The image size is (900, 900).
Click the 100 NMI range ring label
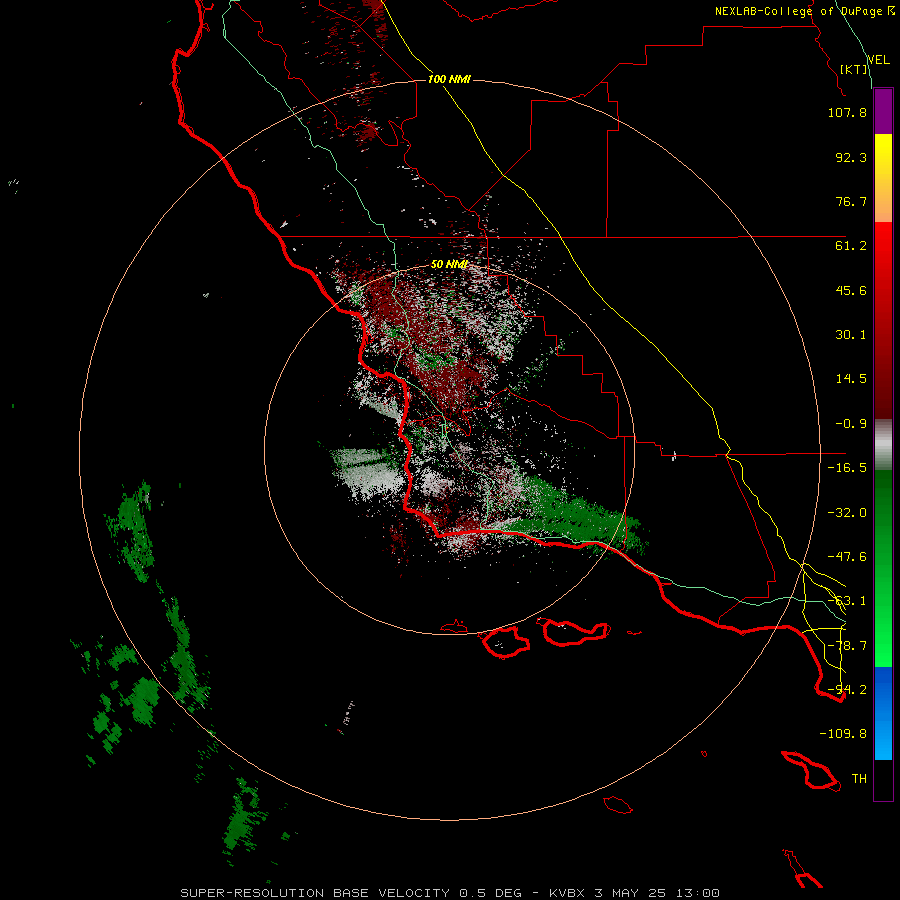click(449, 79)
